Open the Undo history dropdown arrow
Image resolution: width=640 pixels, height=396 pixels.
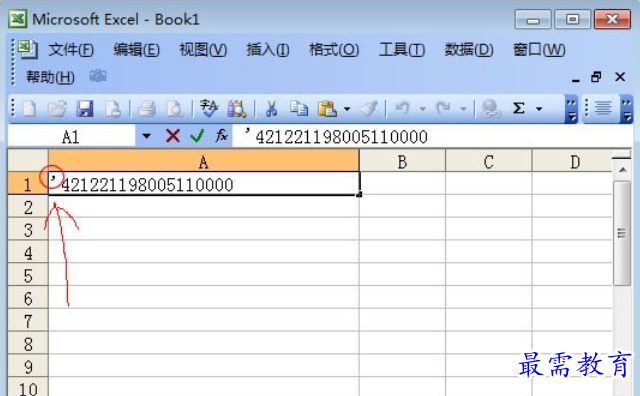point(422,109)
